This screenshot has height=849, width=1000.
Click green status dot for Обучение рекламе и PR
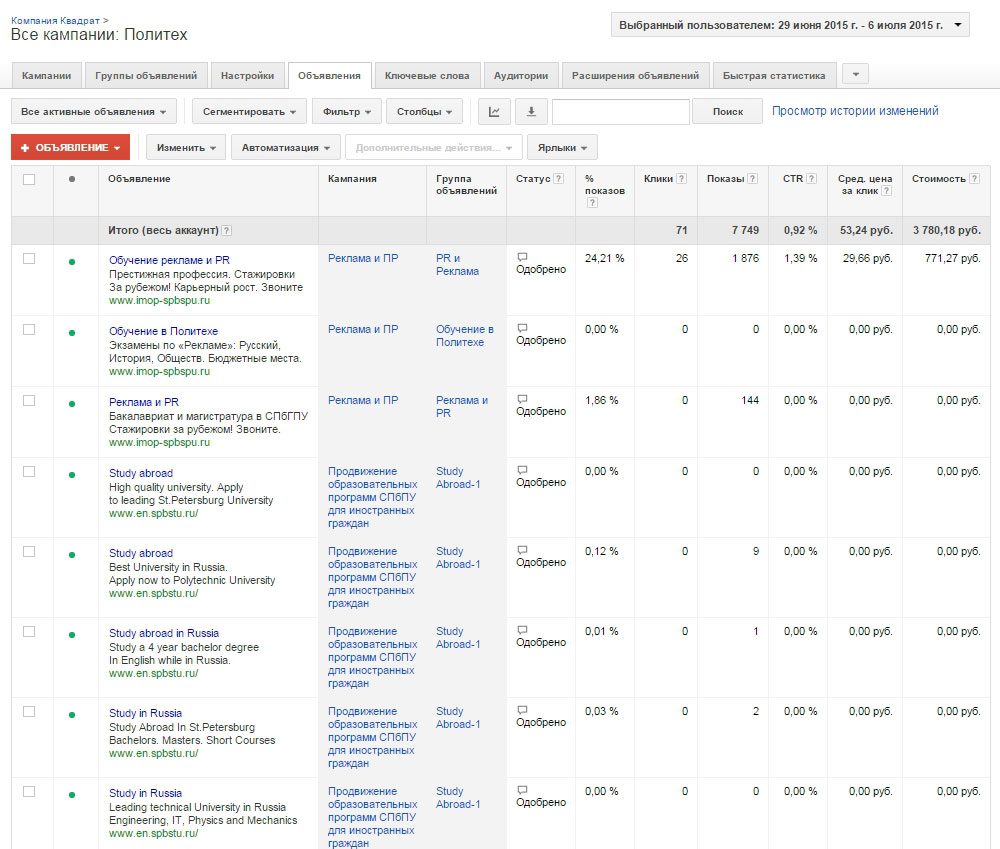pyautogui.click(x=72, y=262)
